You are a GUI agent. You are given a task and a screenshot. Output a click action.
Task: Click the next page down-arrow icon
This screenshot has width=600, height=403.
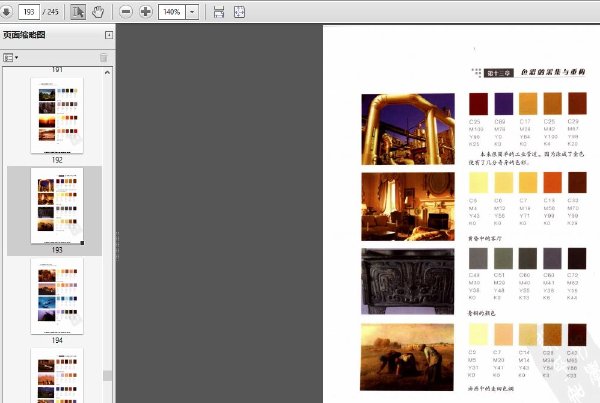point(7,12)
